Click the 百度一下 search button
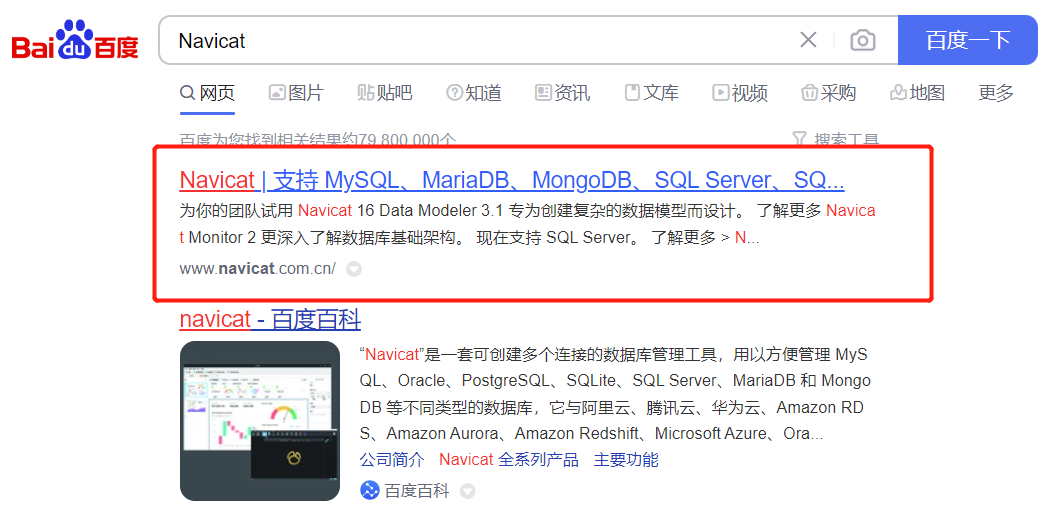 [x=968, y=40]
